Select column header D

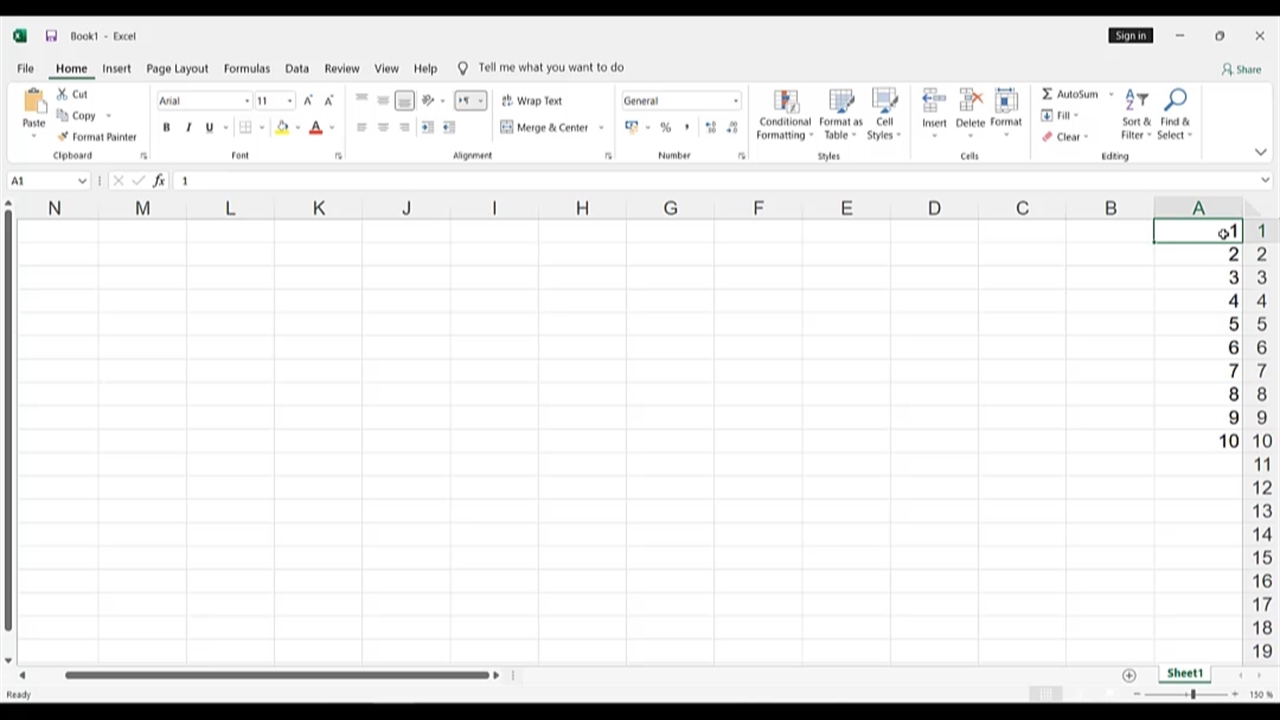tap(934, 208)
